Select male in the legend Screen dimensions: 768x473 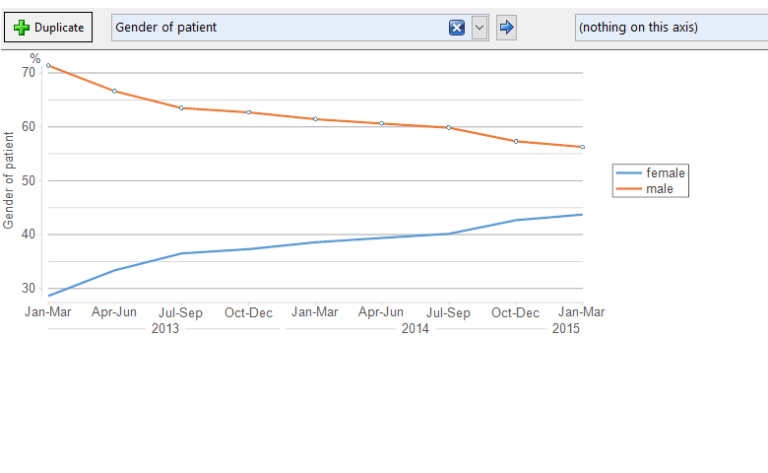click(x=659, y=189)
